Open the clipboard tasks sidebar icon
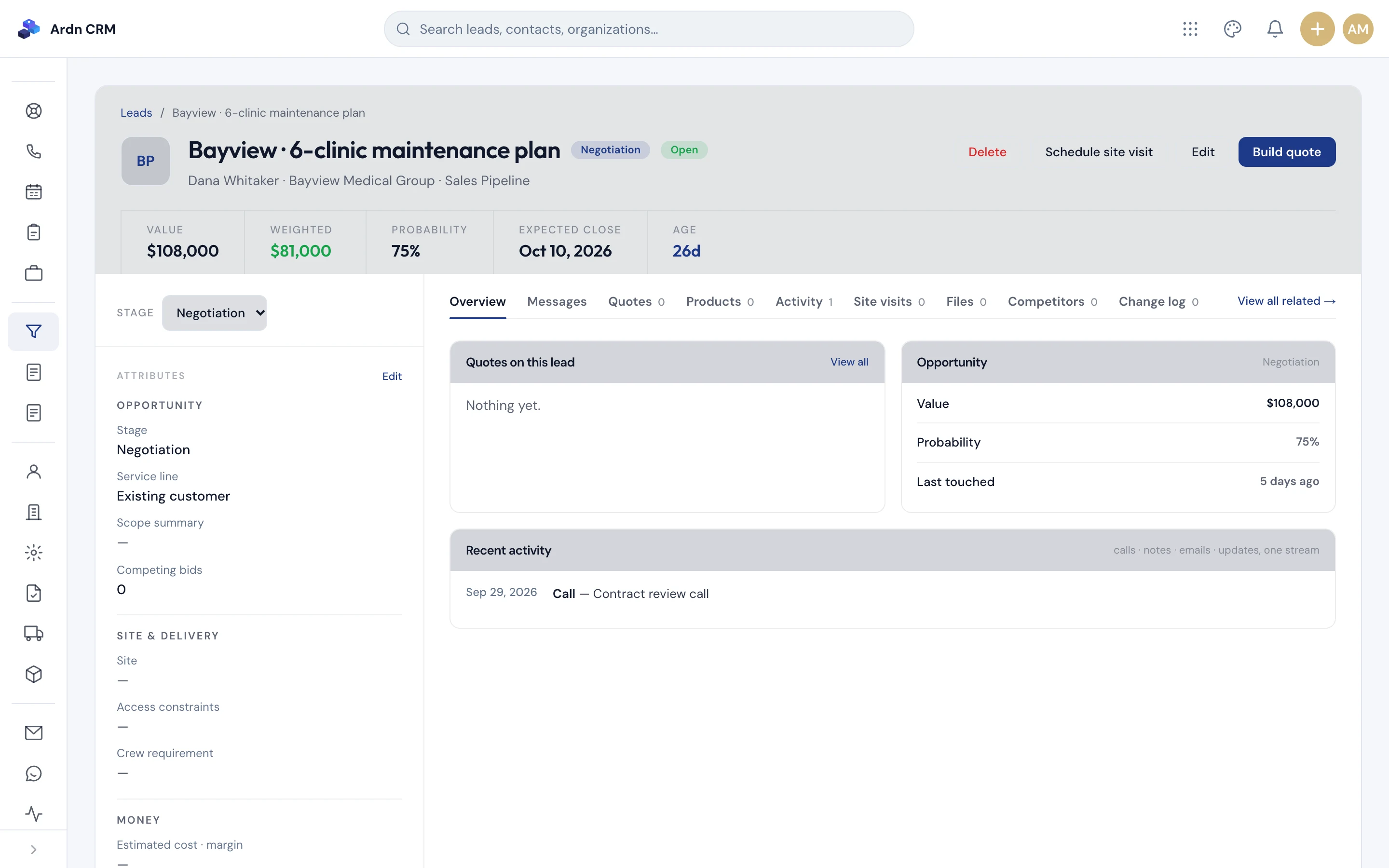The width and height of the screenshot is (1389, 868). point(34,232)
